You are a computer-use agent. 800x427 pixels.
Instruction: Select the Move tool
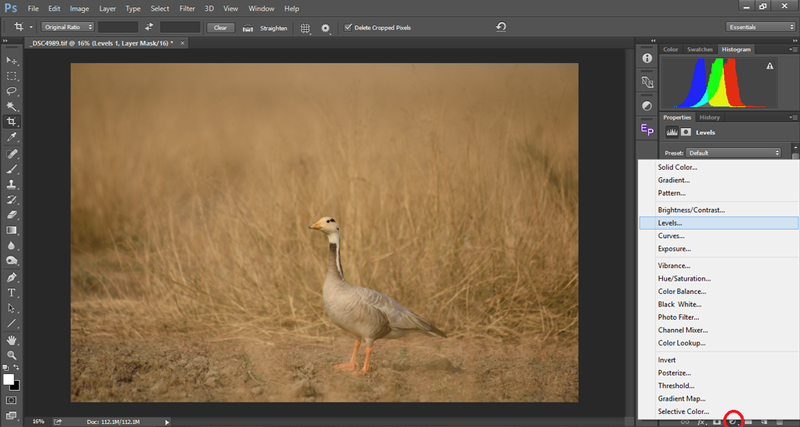click(12, 61)
